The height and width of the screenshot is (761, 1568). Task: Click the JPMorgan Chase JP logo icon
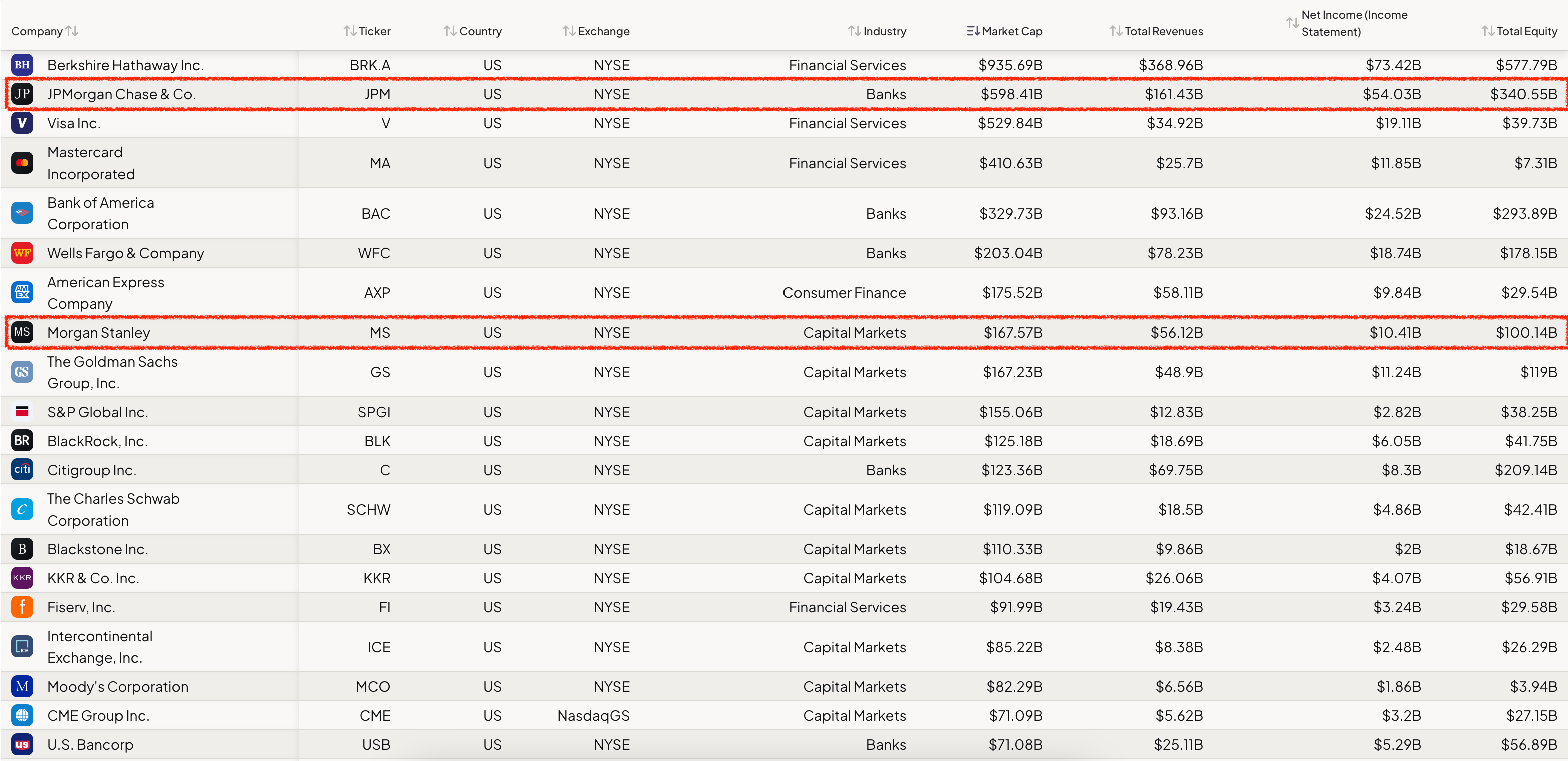pos(22,94)
